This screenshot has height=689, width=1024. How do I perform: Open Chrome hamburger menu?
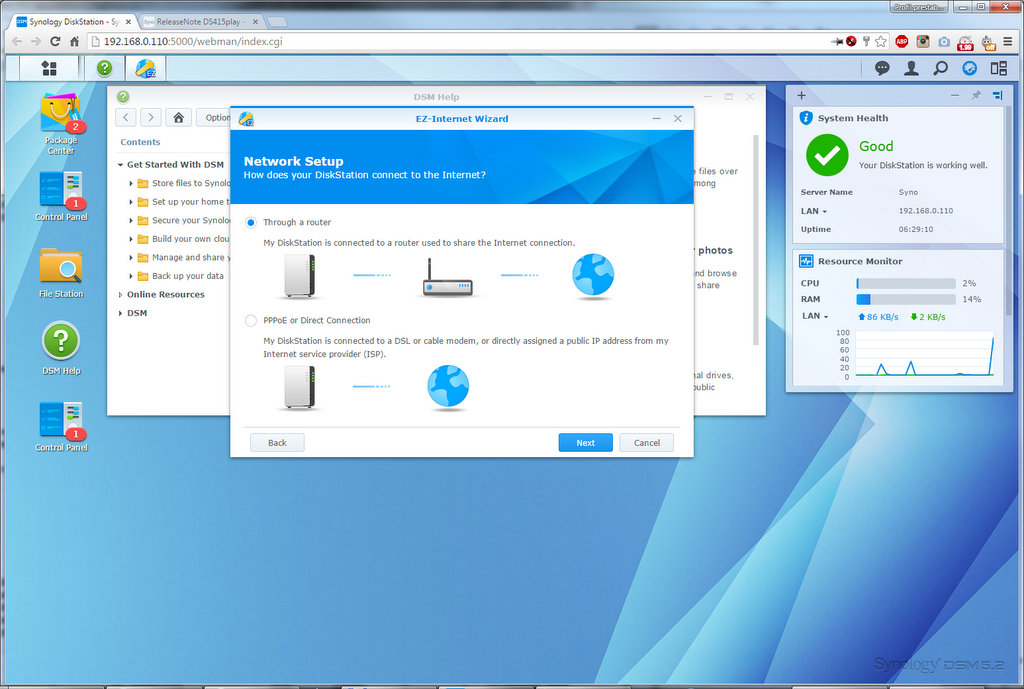(x=1008, y=41)
